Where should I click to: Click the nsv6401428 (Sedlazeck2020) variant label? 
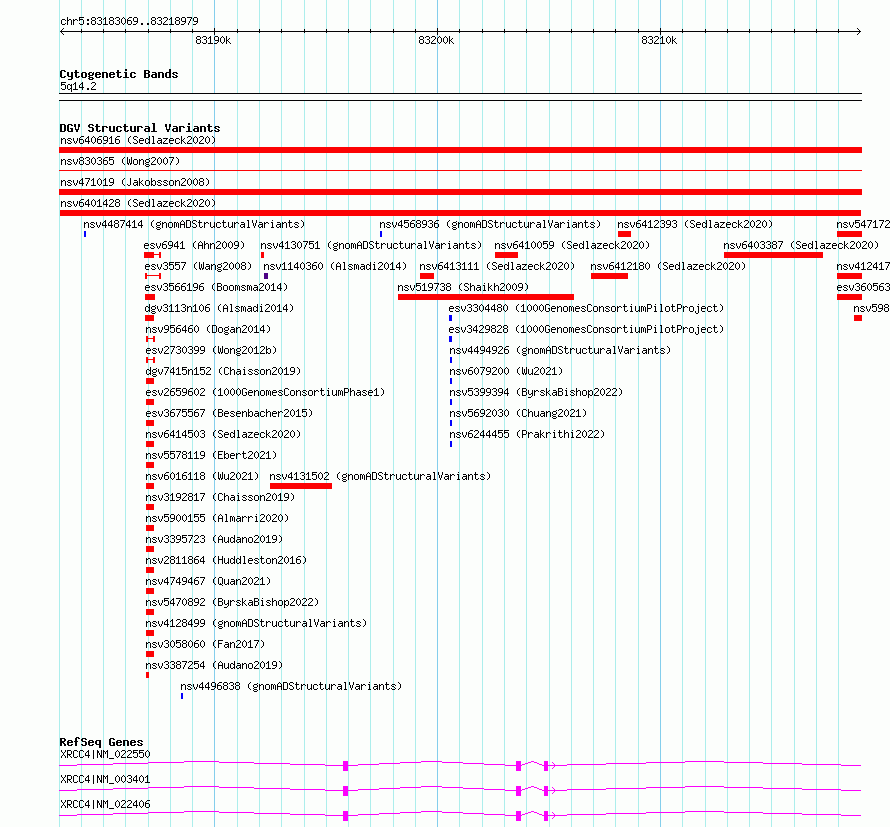pyautogui.click(x=138, y=203)
